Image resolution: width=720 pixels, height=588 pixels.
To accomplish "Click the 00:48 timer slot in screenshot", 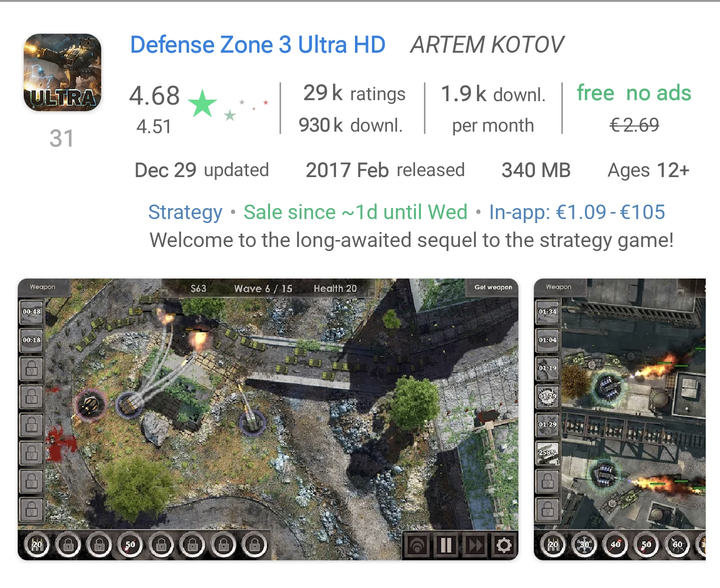I will click(x=31, y=312).
